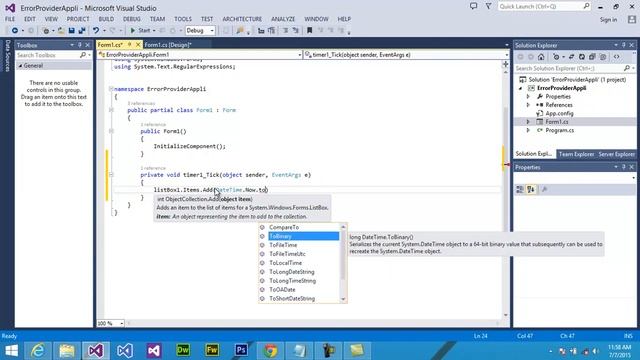Click the Sign in link

coord(608,20)
